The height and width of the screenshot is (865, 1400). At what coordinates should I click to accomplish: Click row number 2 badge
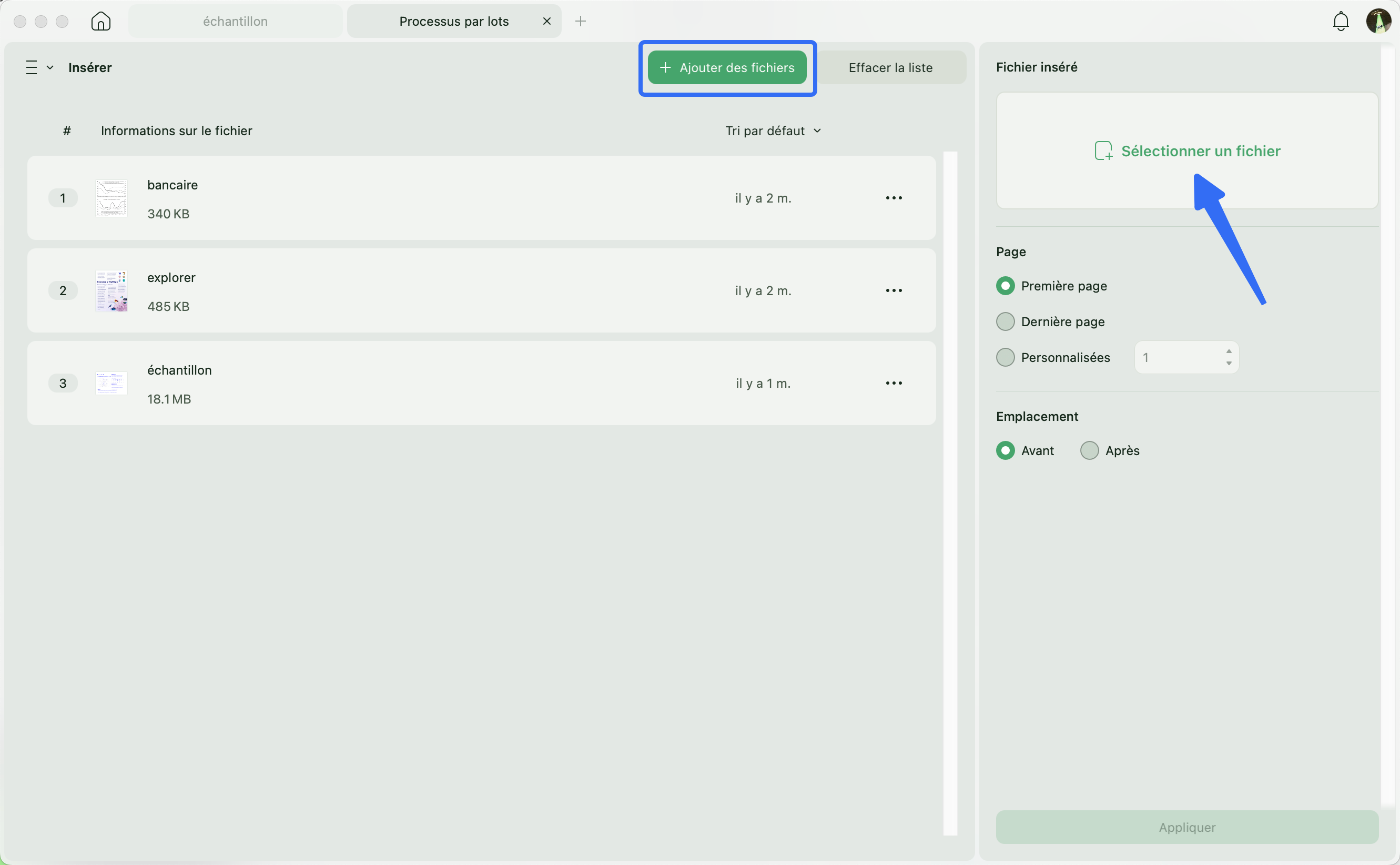tap(63, 290)
